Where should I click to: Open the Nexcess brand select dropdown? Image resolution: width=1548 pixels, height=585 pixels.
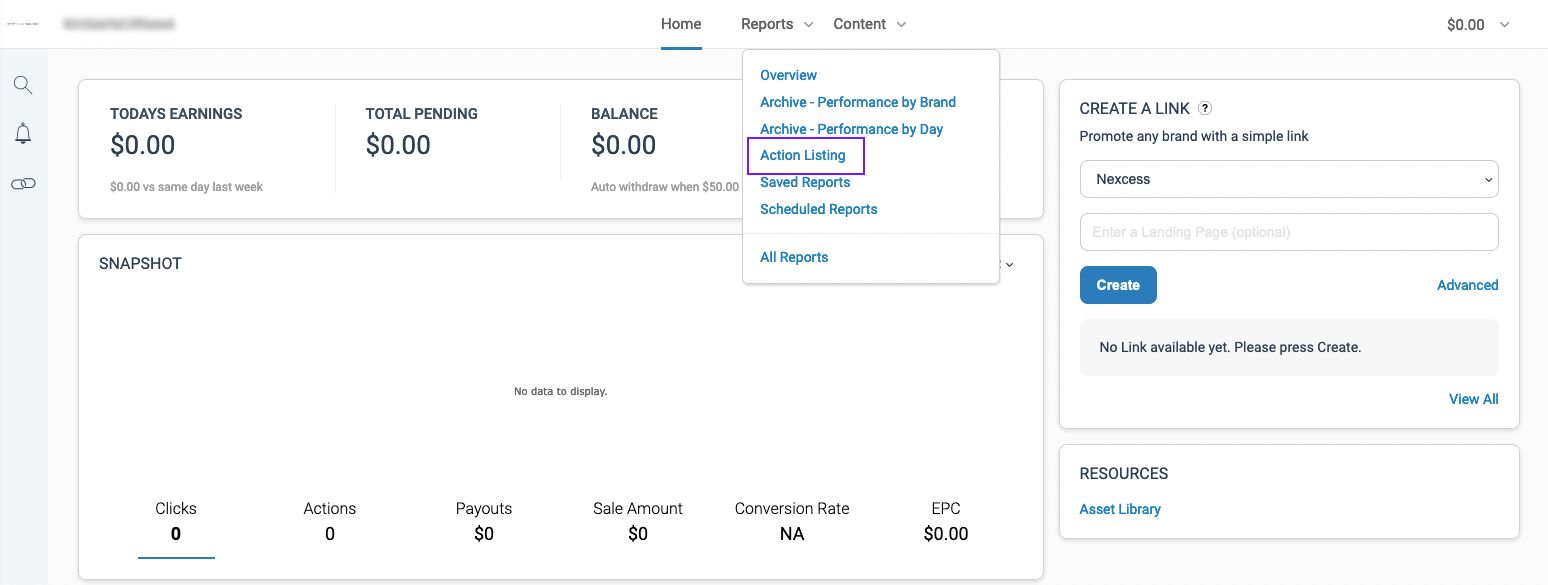(x=1288, y=180)
